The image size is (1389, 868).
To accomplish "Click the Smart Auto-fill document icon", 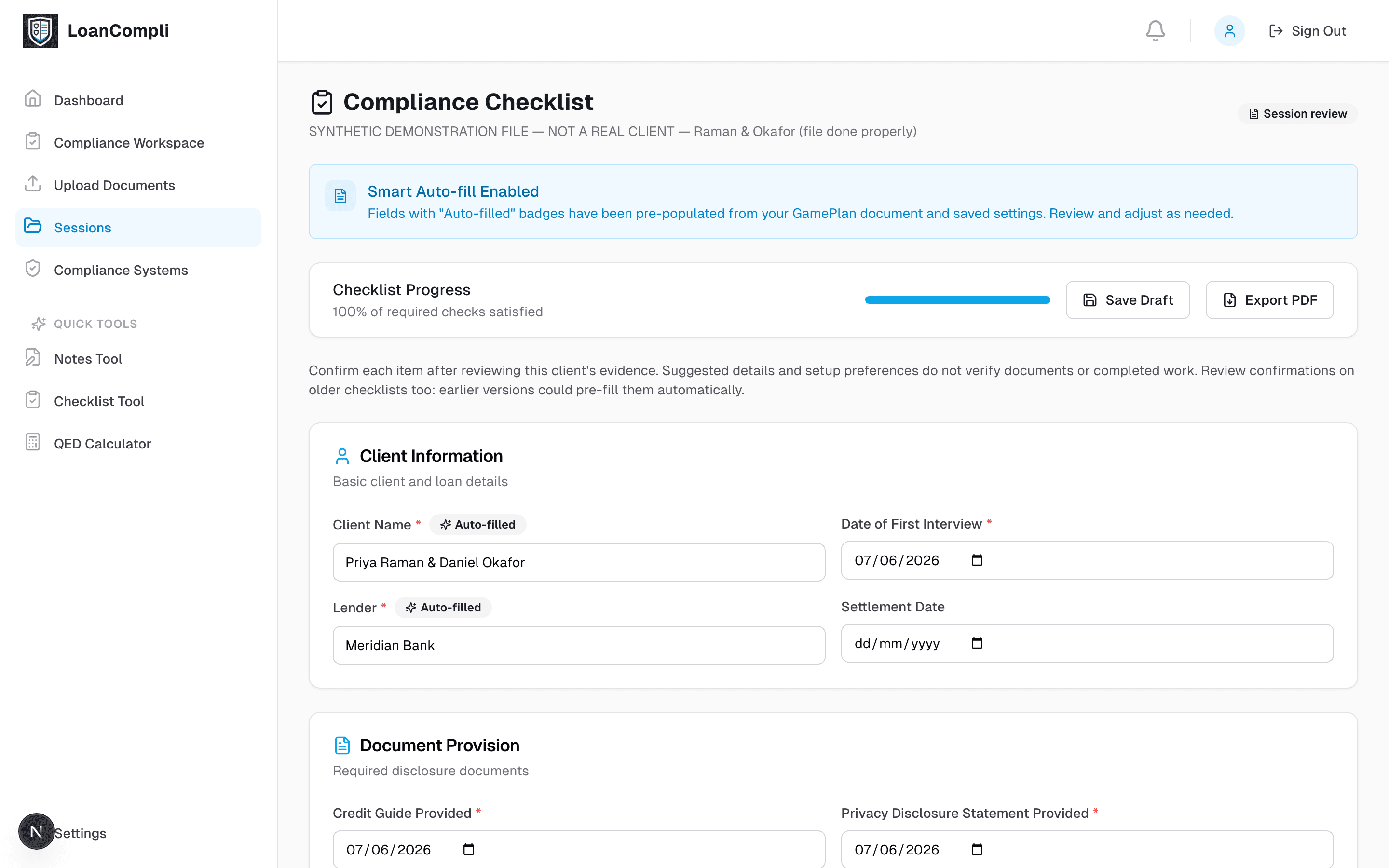I will 340,196.
